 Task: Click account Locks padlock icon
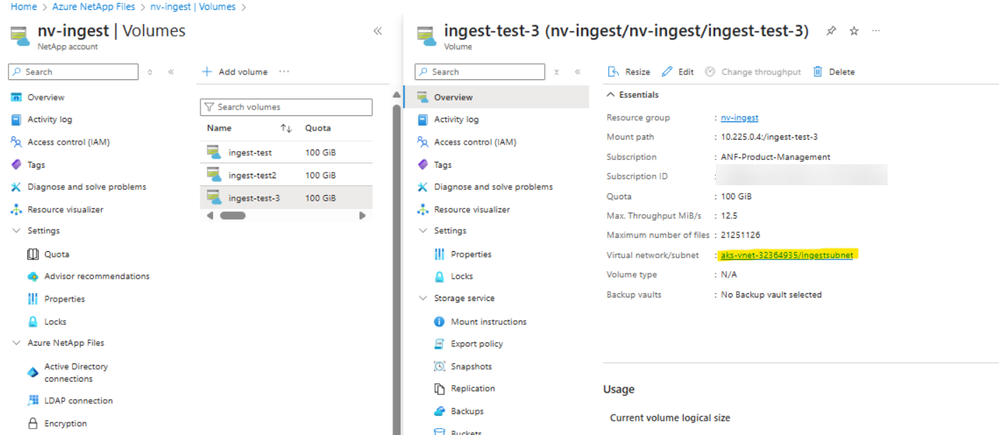click(33, 322)
